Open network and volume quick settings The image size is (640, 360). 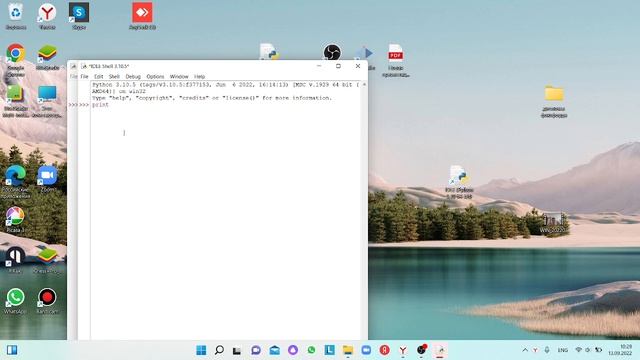(x=588, y=350)
